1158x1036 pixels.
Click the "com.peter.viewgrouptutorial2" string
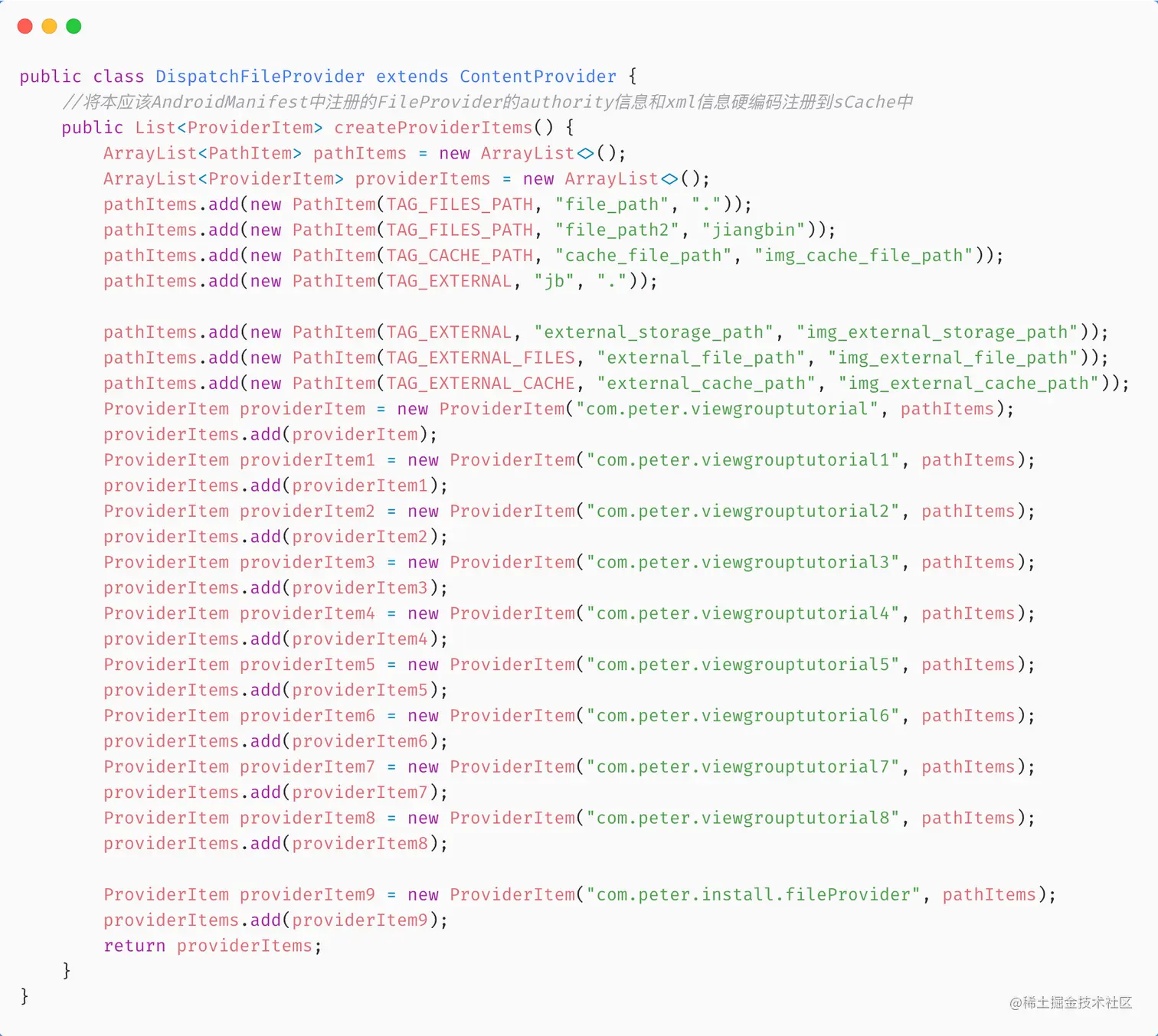tap(743, 511)
